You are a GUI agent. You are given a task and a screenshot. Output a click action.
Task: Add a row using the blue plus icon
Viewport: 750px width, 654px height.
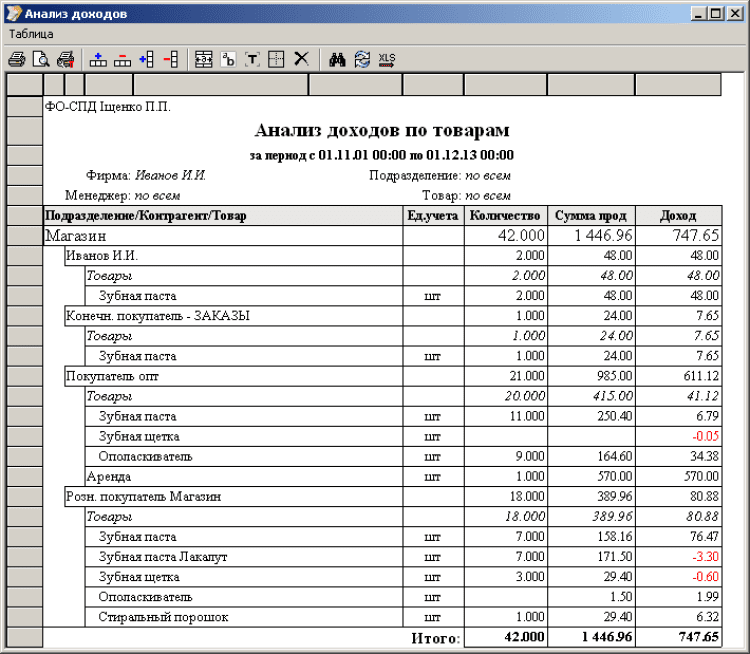[98, 60]
